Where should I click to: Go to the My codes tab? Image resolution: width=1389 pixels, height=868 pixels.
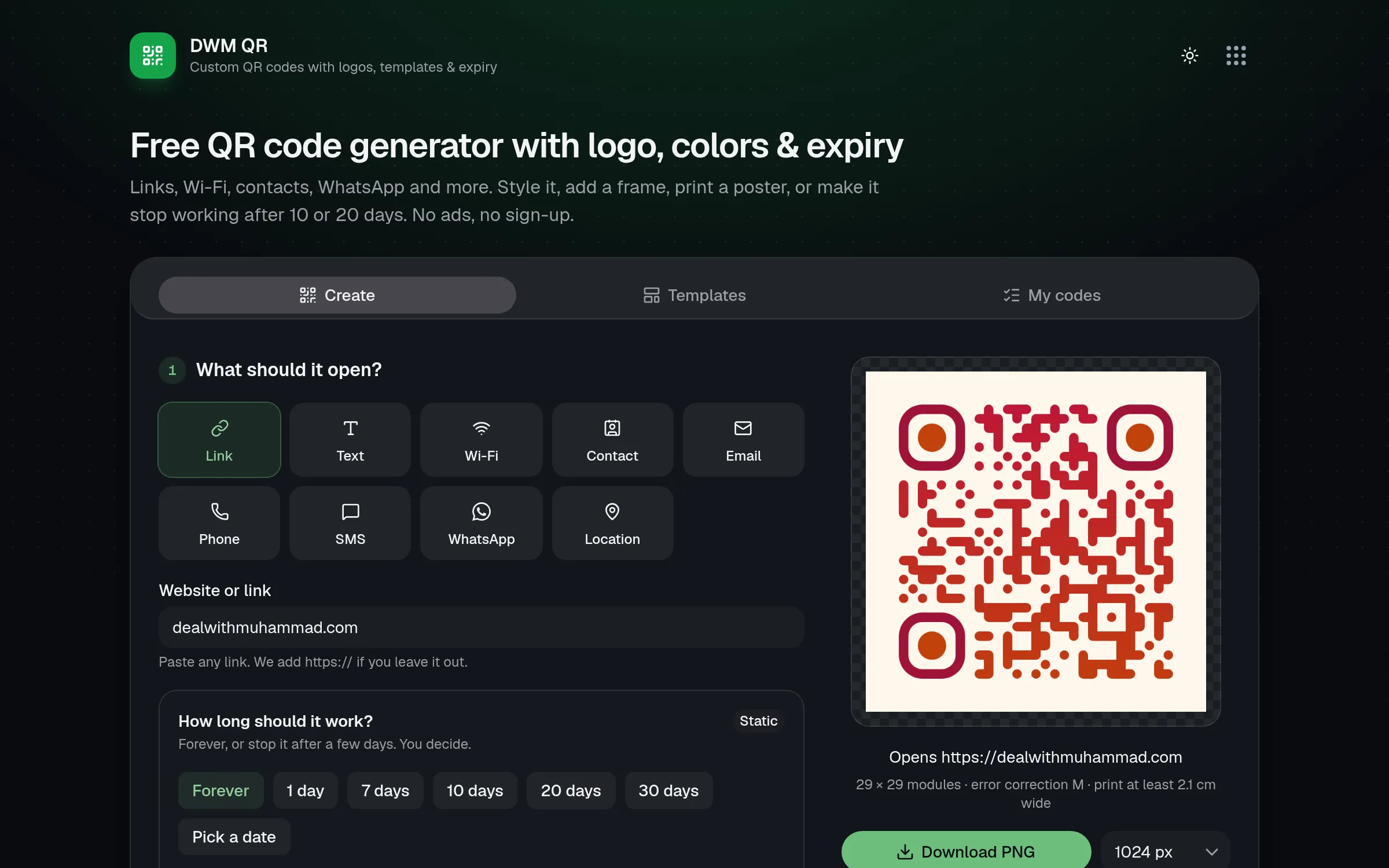point(1052,295)
